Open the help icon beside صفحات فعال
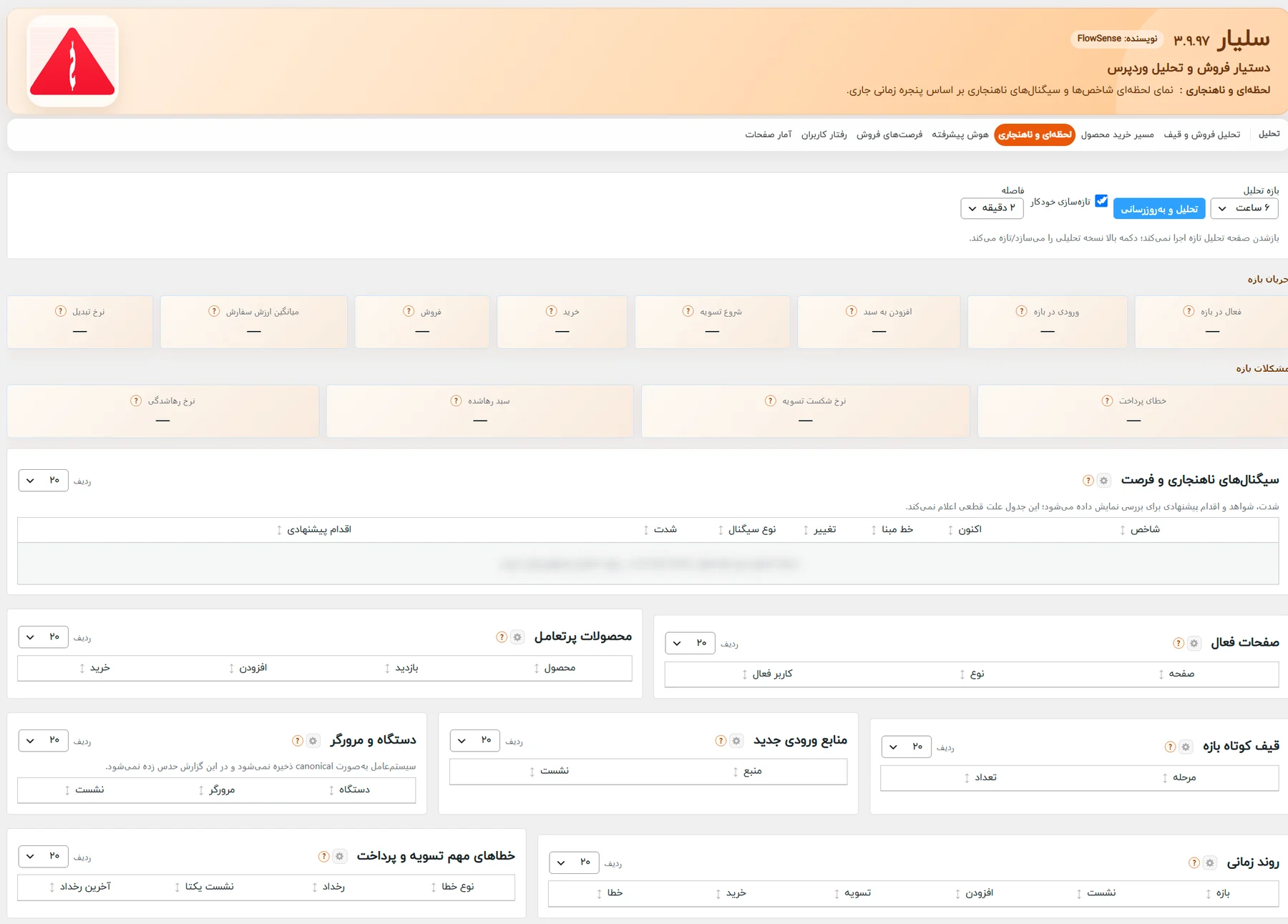Image resolution: width=1288 pixels, height=924 pixels. click(x=1178, y=644)
